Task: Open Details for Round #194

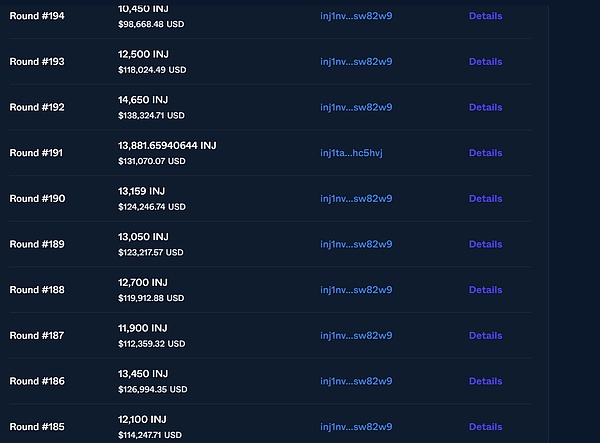Action: coord(485,16)
